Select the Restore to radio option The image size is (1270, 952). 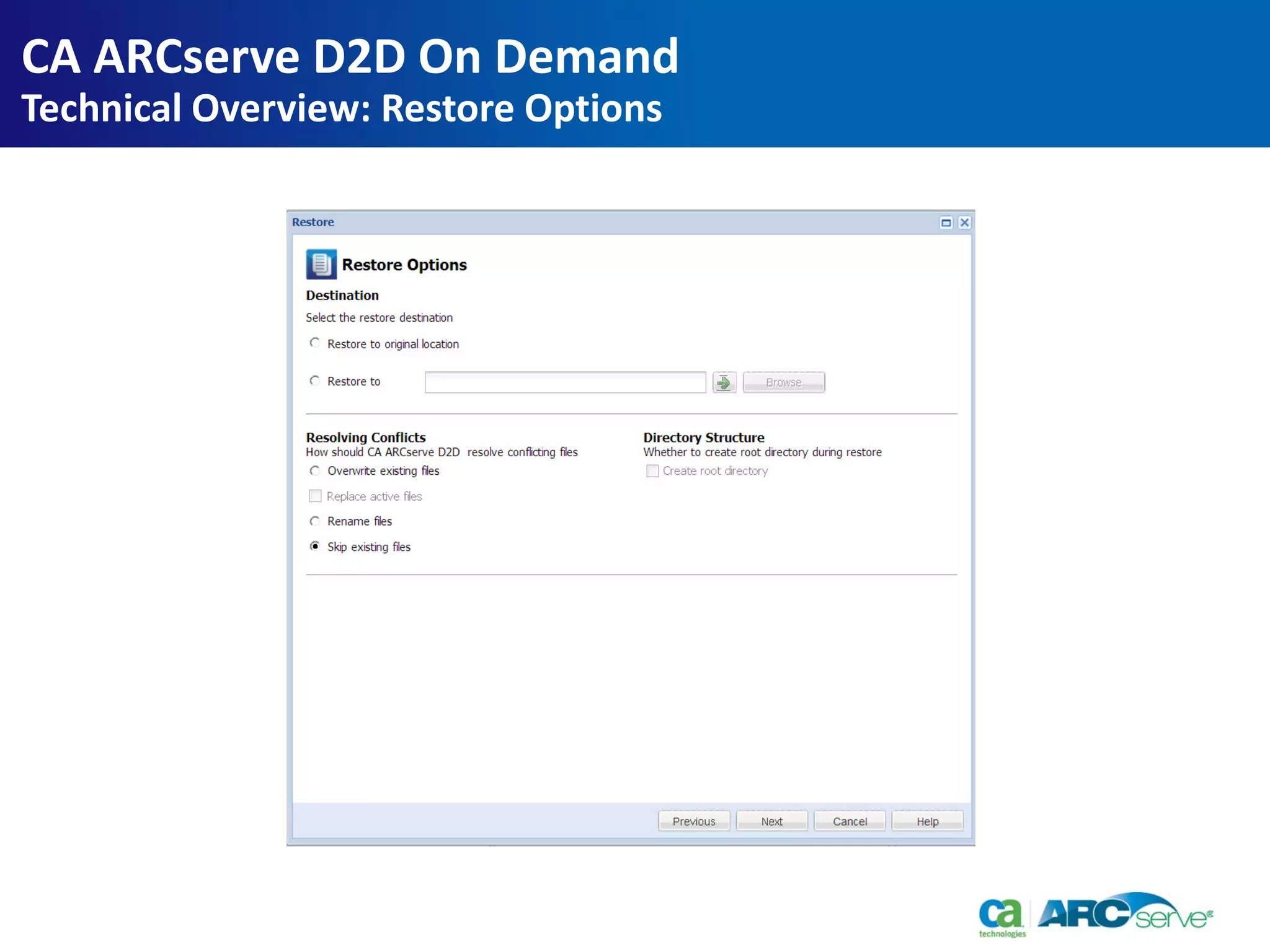(315, 381)
